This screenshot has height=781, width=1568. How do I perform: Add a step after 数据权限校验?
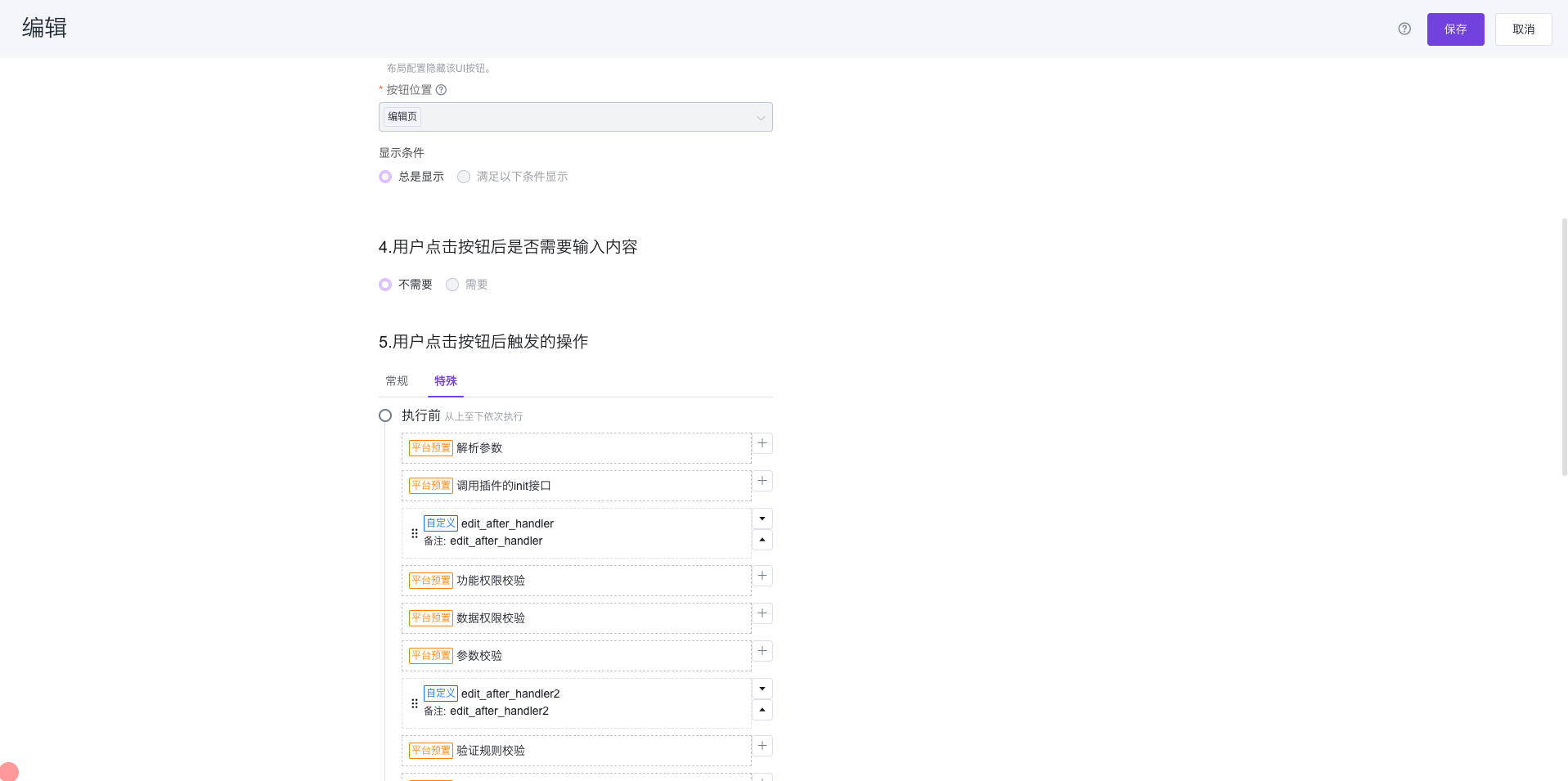pyautogui.click(x=762, y=613)
